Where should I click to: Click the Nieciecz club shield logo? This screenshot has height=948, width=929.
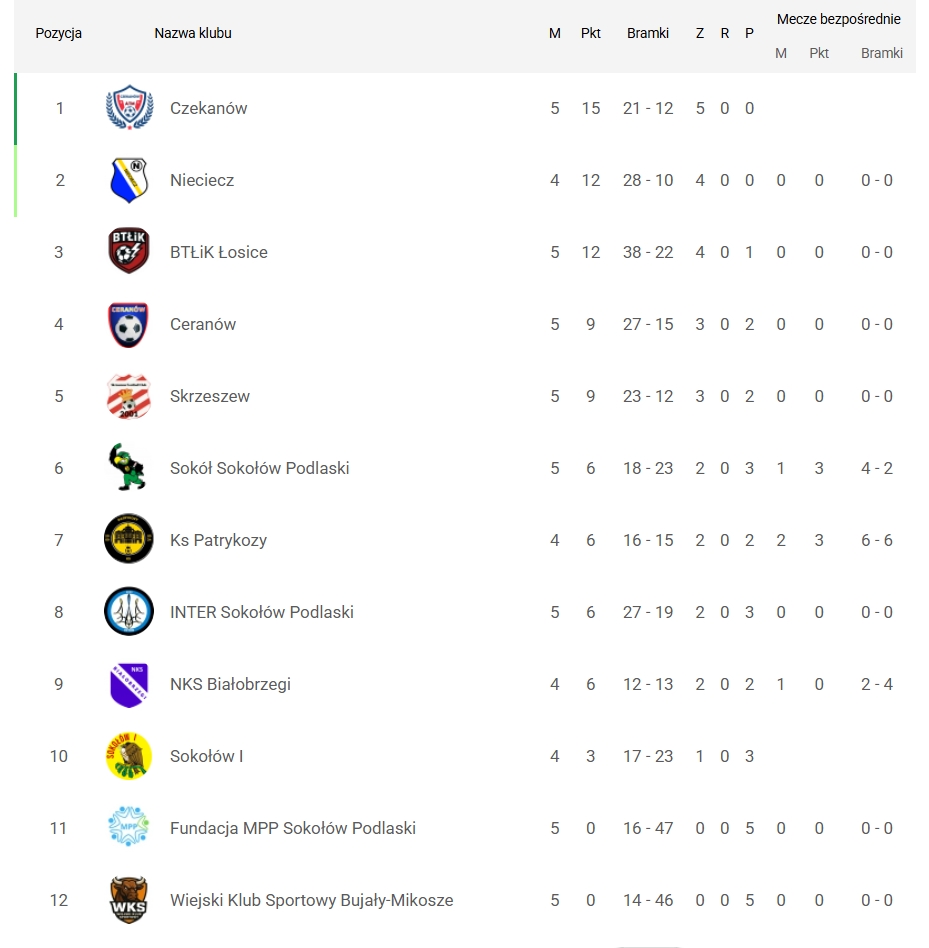click(x=129, y=180)
